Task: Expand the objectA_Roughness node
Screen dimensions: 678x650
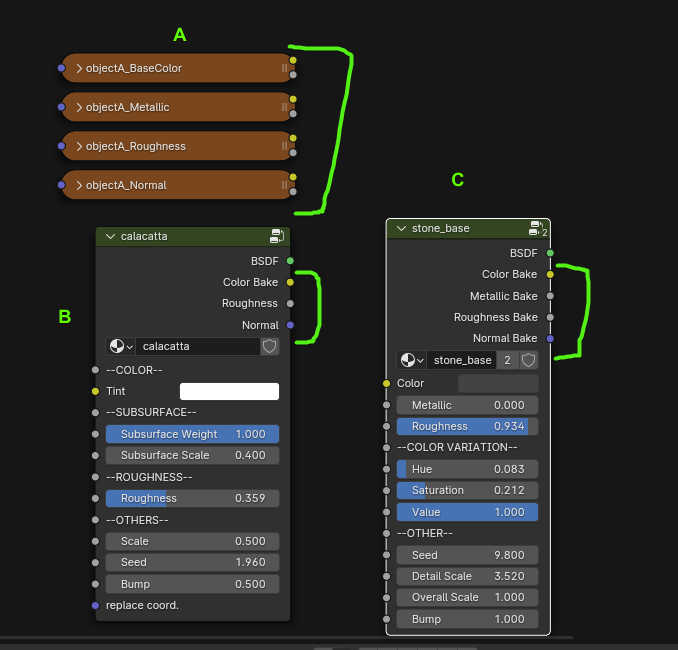Action: (79, 146)
